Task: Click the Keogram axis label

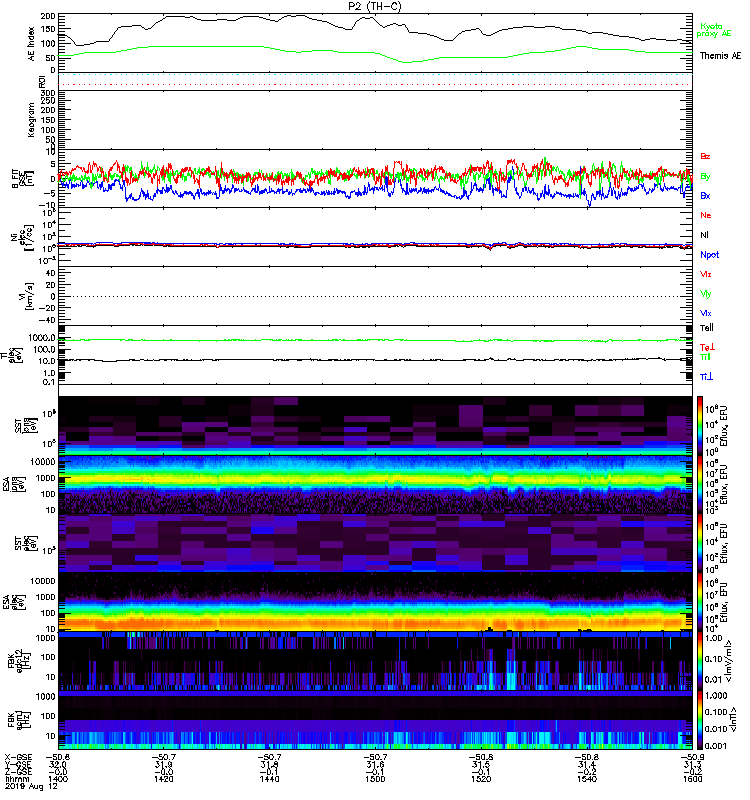Action: coord(32,120)
